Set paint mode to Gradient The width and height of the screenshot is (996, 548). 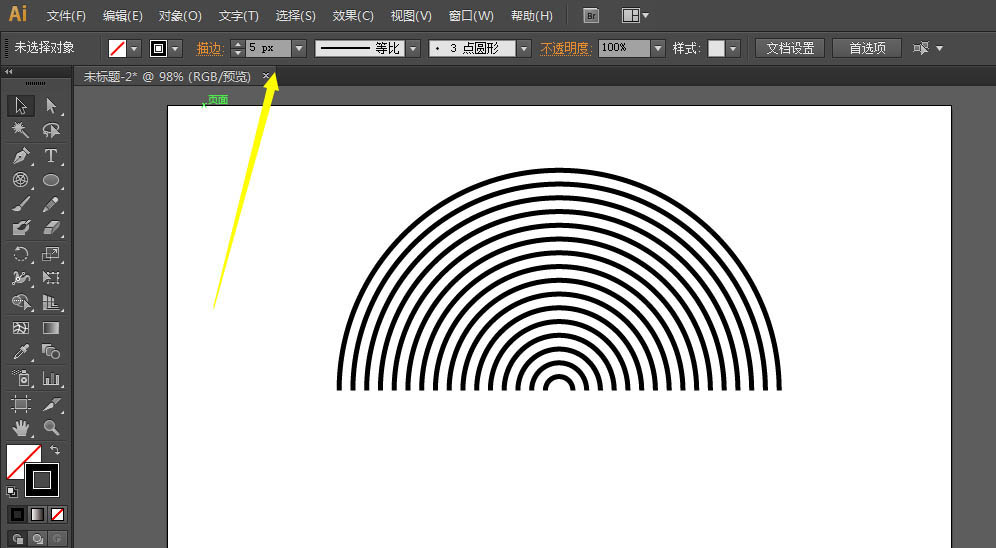point(37,514)
